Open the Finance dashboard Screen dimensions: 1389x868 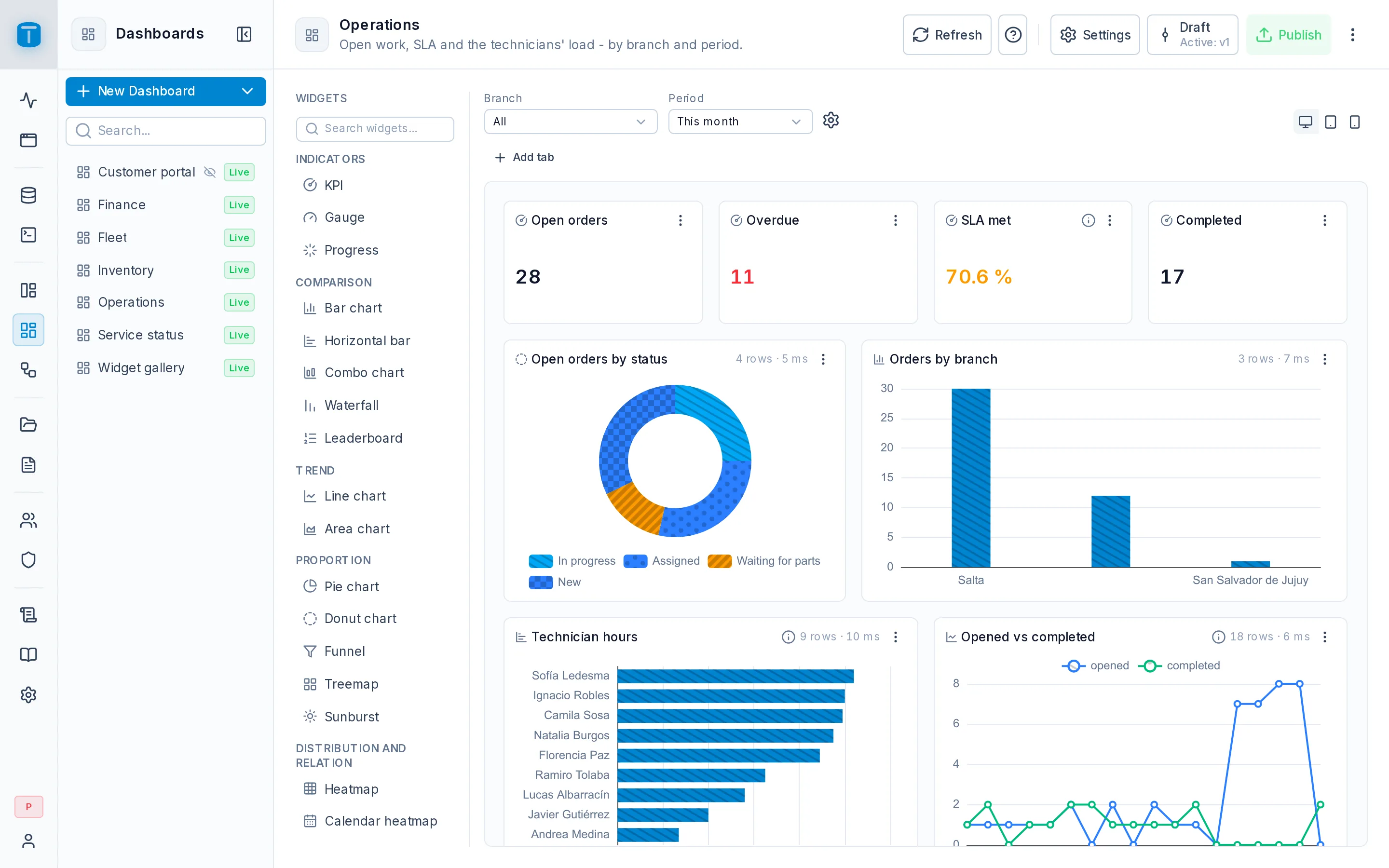(x=166, y=205)
